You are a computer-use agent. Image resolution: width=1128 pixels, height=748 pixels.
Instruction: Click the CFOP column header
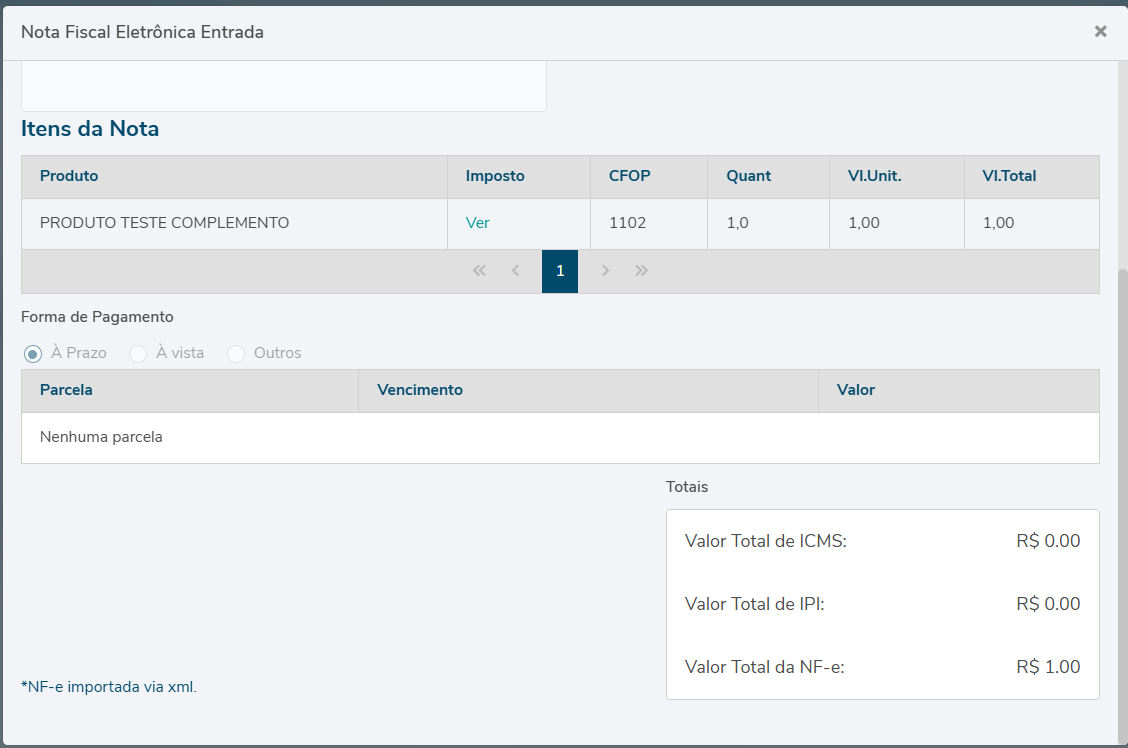629,176
